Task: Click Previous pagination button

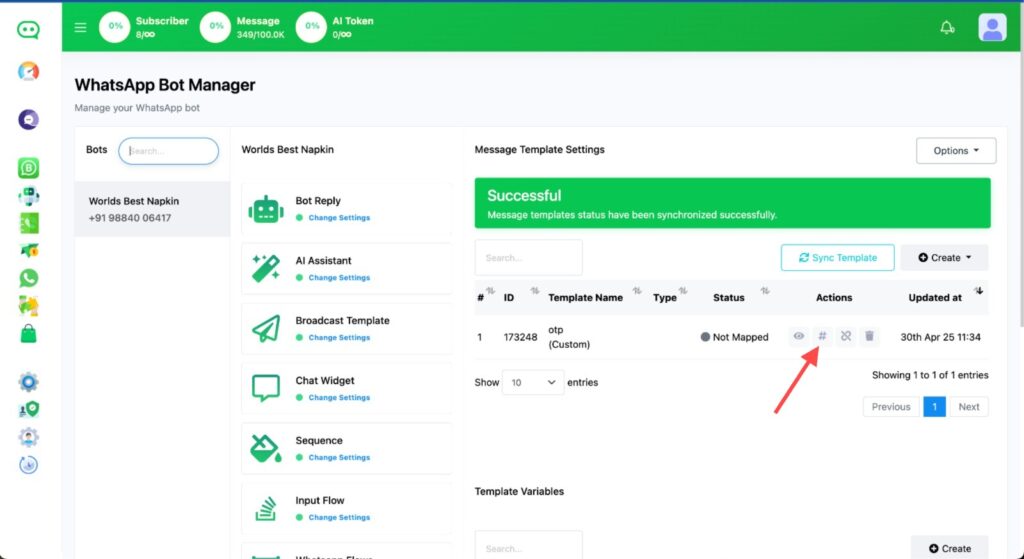Action: 891,407
